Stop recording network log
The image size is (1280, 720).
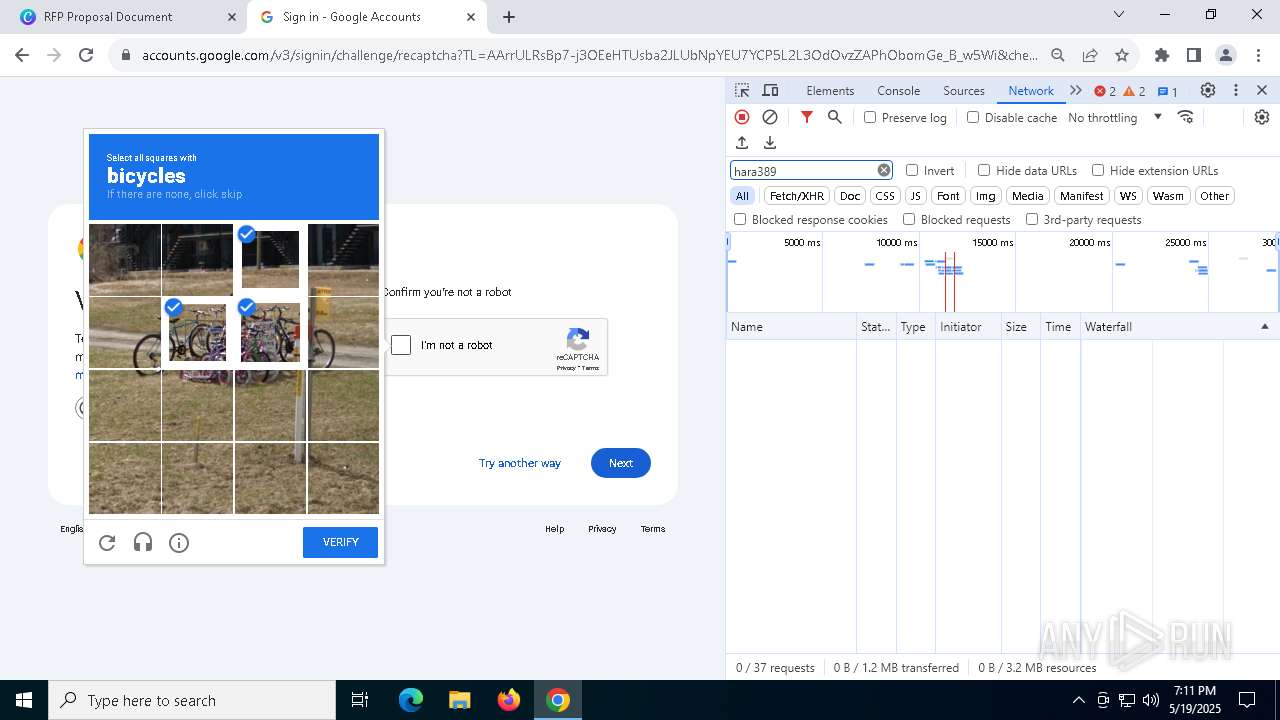tap(742, 117)
